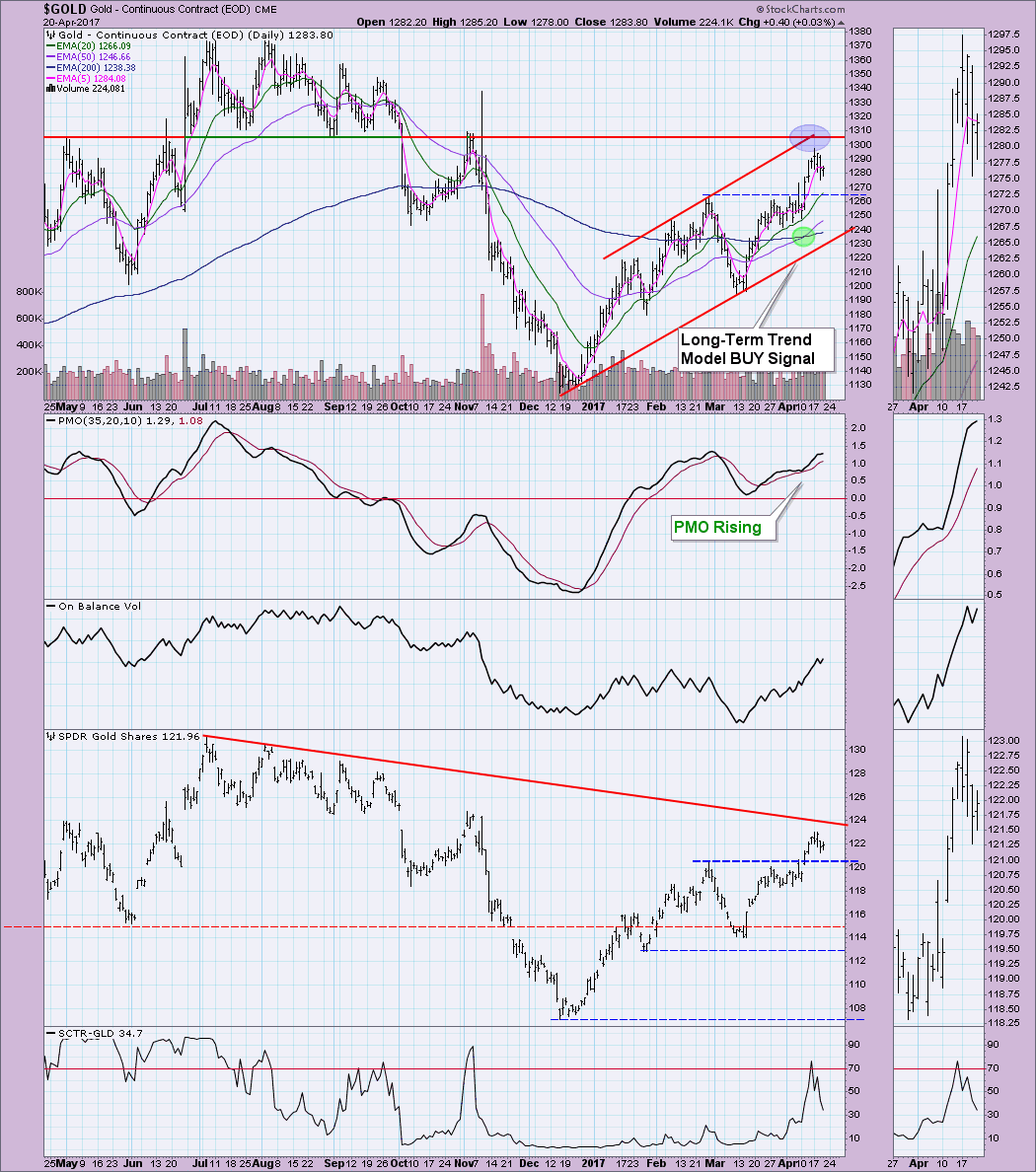The width and height of the screenshot is (1036, 1172).
Task: Select the EMA(20) 1266.09 legend entry
Action: click(x=88, y=46)
